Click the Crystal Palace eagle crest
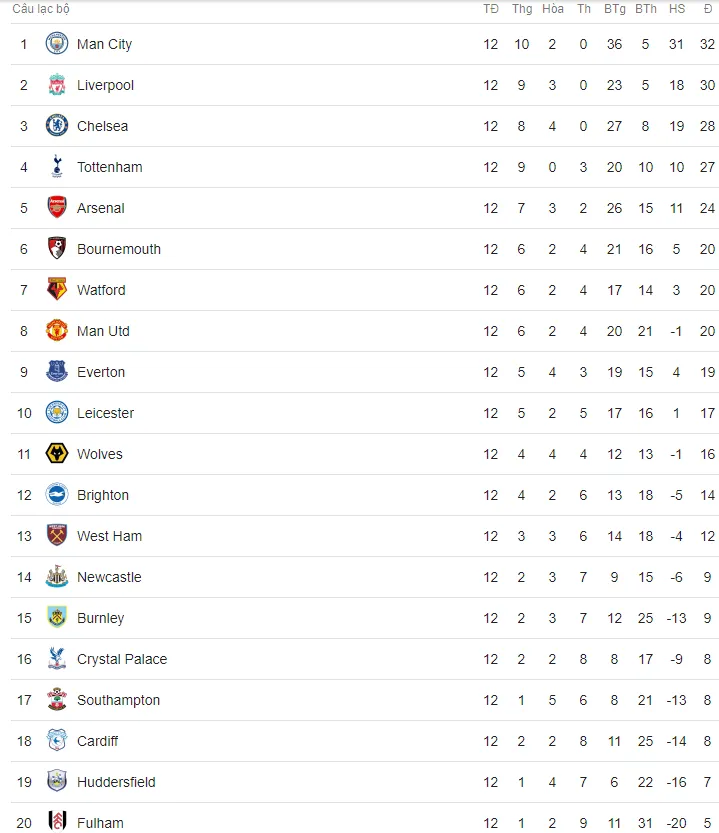The image size is (719, 833). pyautogui.click(x=57, y=658)
